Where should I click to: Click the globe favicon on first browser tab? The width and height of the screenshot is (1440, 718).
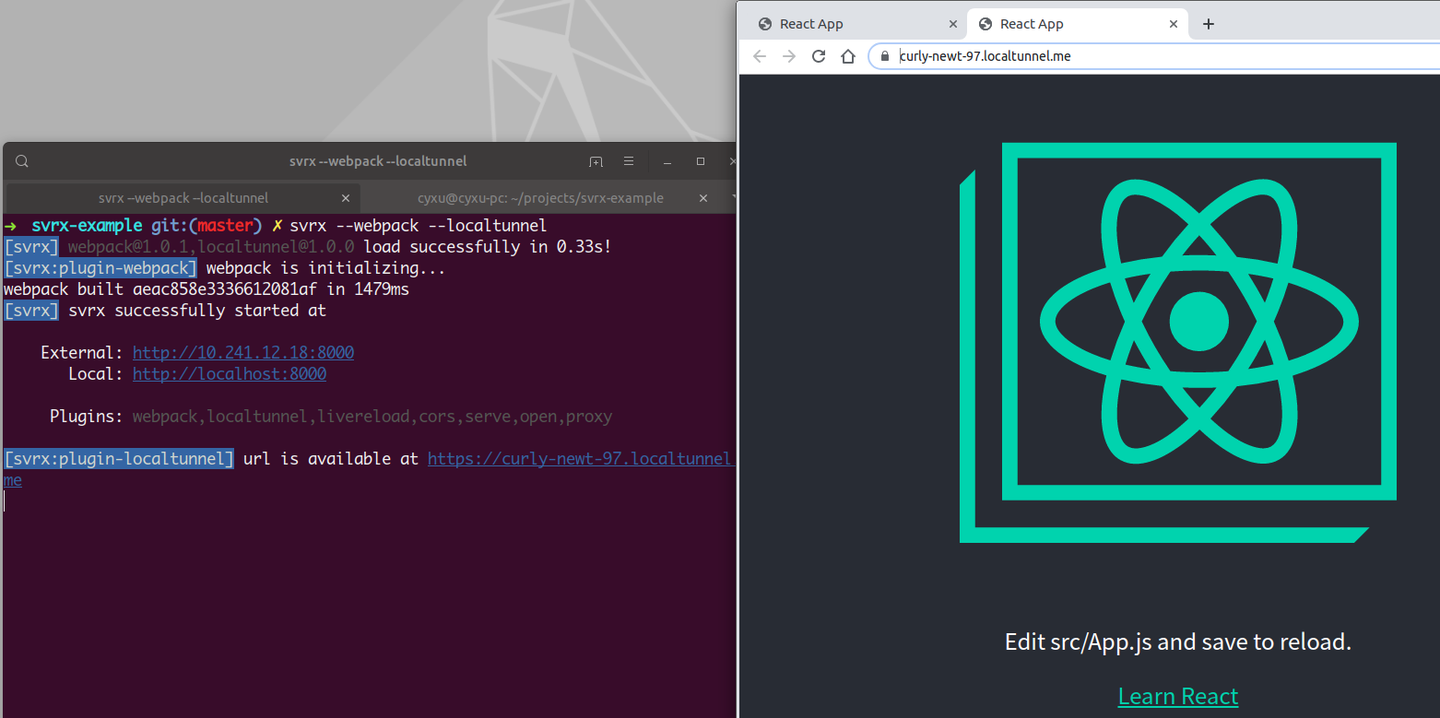(765, 24)
